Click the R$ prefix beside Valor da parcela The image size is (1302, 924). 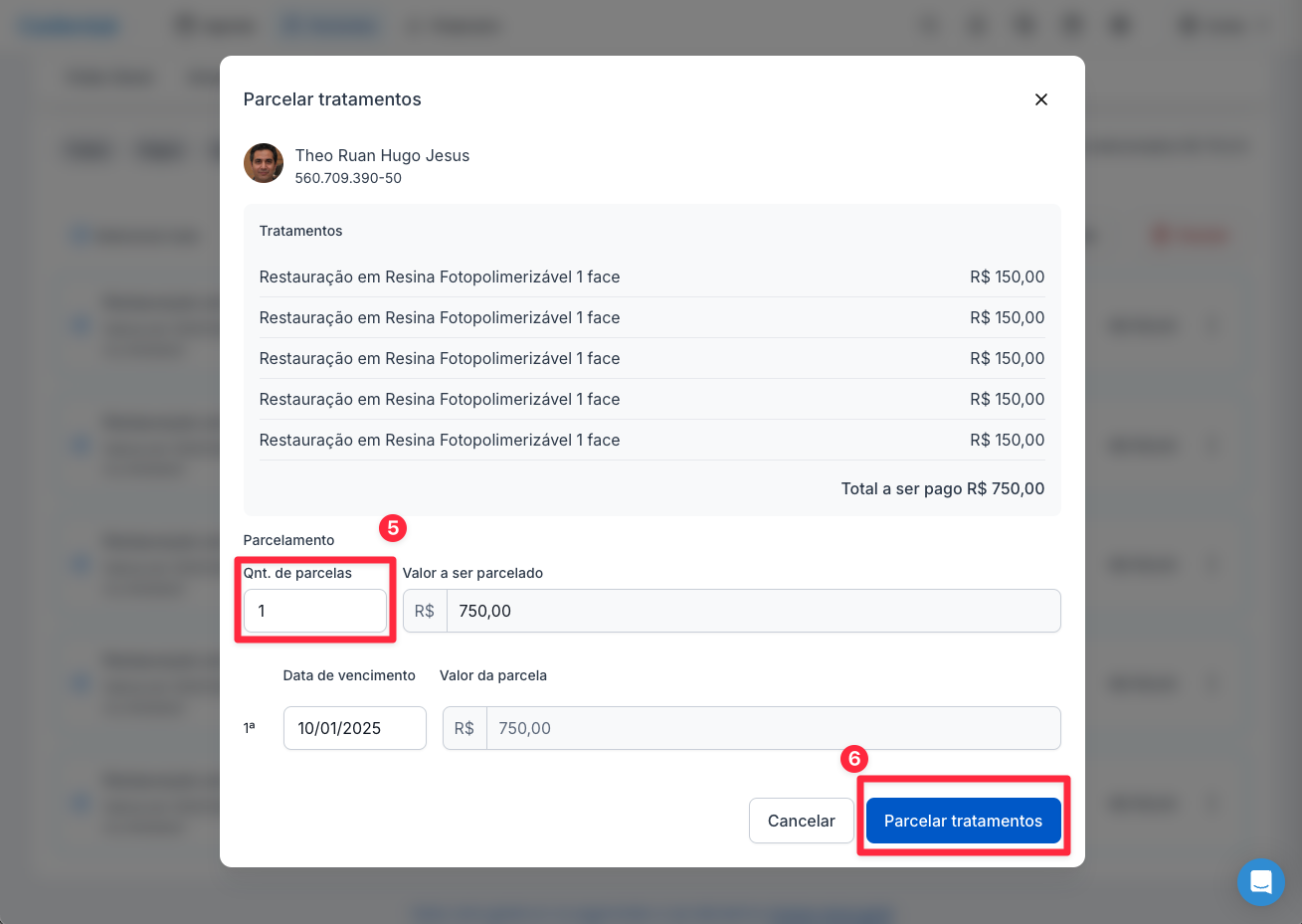[465, 728]
